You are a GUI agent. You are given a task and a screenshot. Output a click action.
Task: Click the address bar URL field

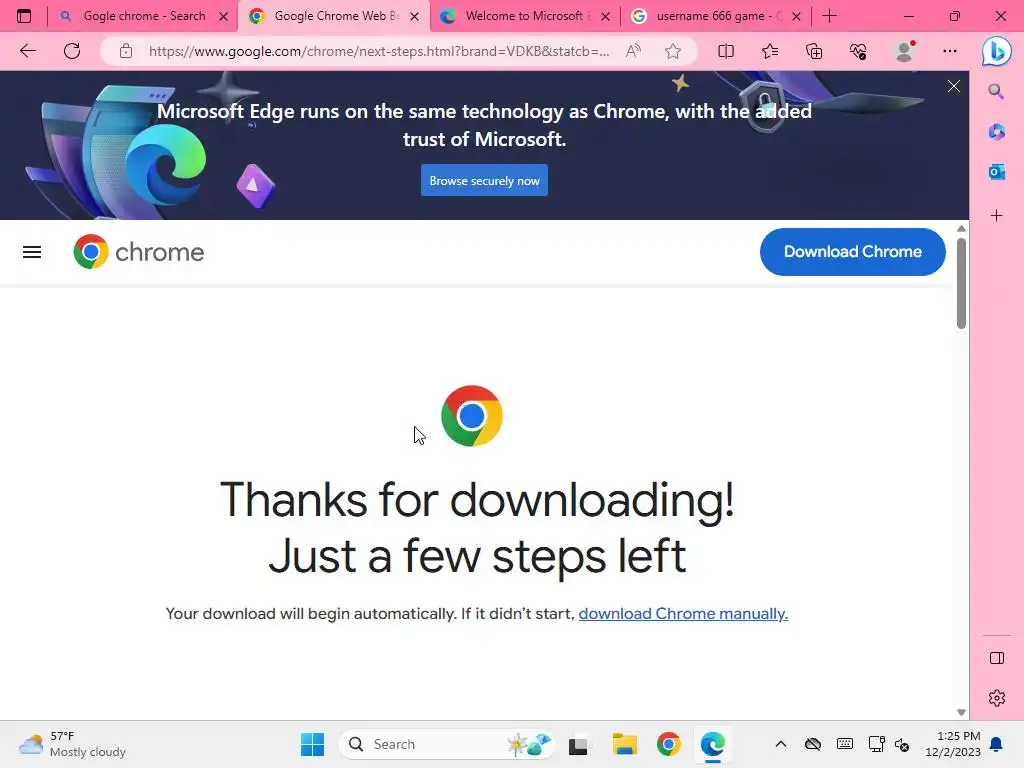pyautogui.click(x=379, y=51)
